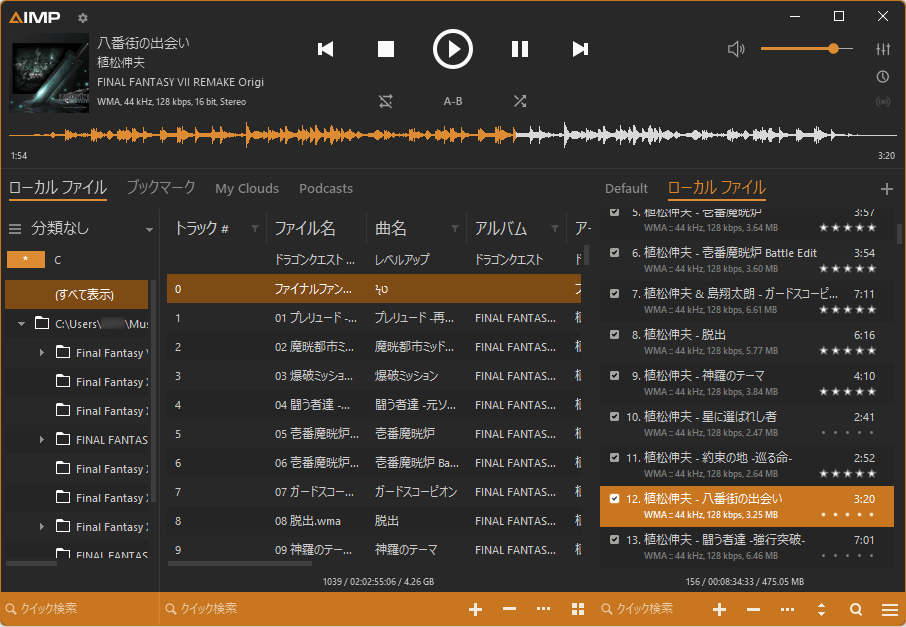Screen dimensions: 906x627
Task: Click the A-B repeat button
Action: point(453,101)
